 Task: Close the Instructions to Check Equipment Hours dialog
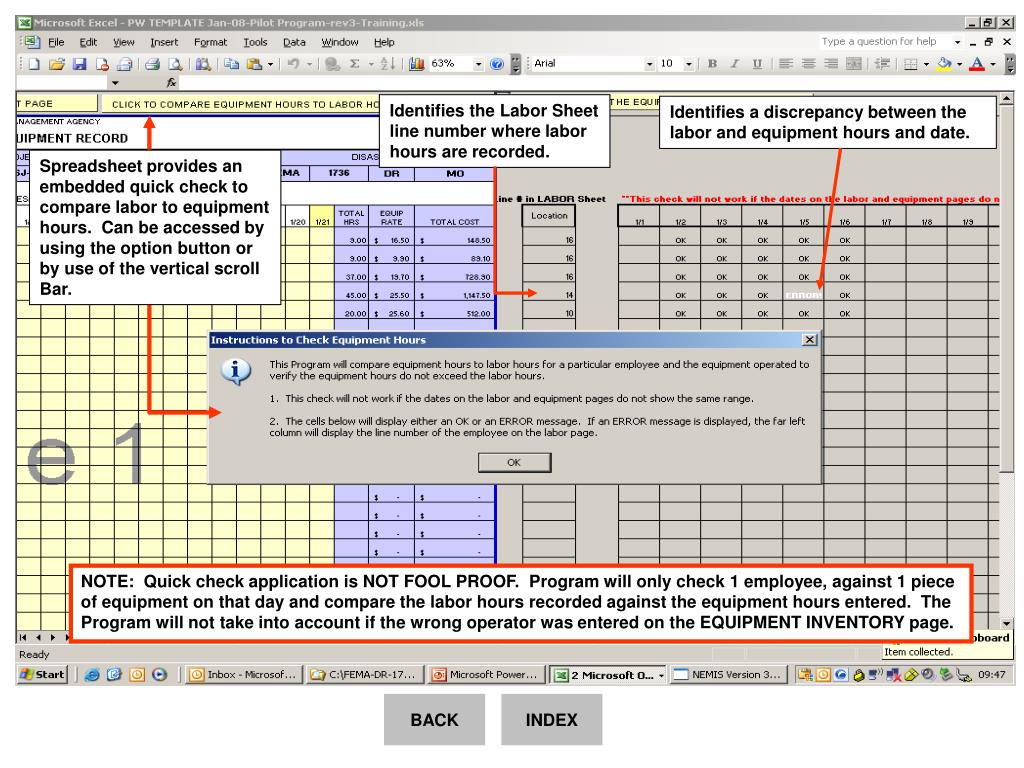(x=809, y=340)
